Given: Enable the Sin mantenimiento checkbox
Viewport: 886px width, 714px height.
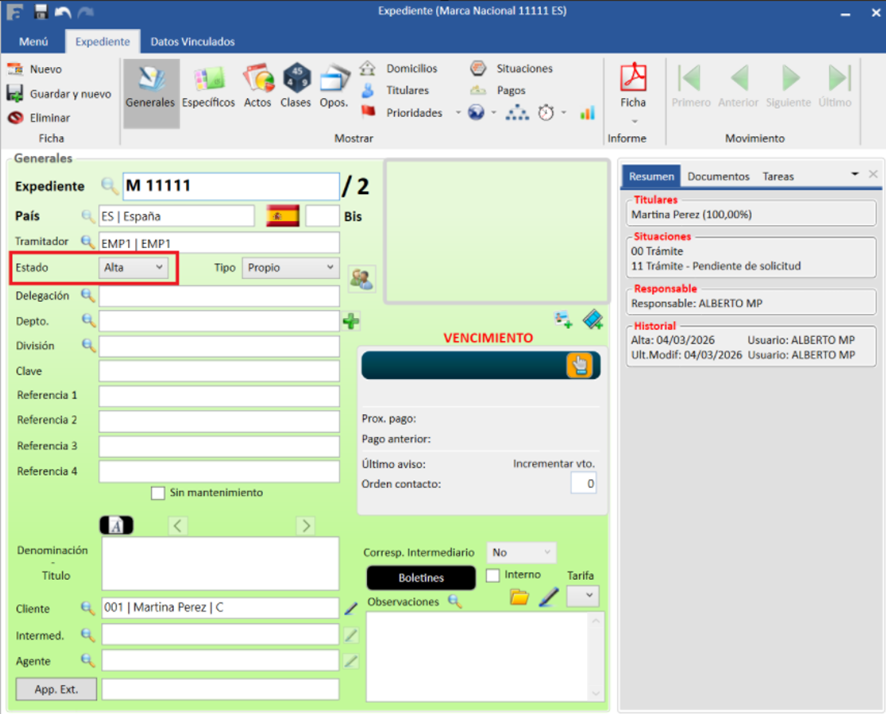Looking at the screenshot, I should pyautogui.click(x=158, y=493).
